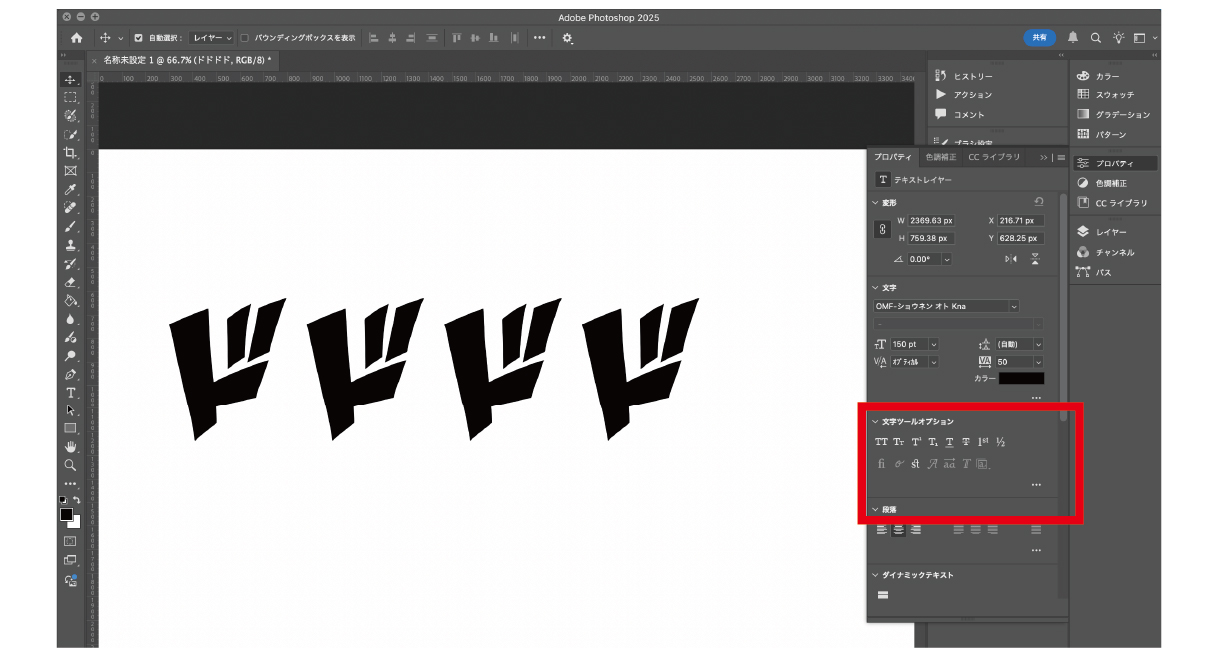Open the options bar gear settings
The width and height of the screenshot is (1218, 648).
pos(567,38)
